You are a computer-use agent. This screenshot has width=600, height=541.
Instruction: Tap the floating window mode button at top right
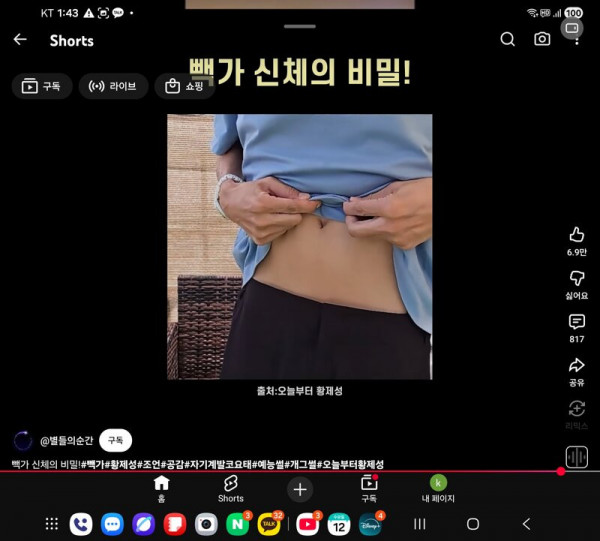coord(572,29)
